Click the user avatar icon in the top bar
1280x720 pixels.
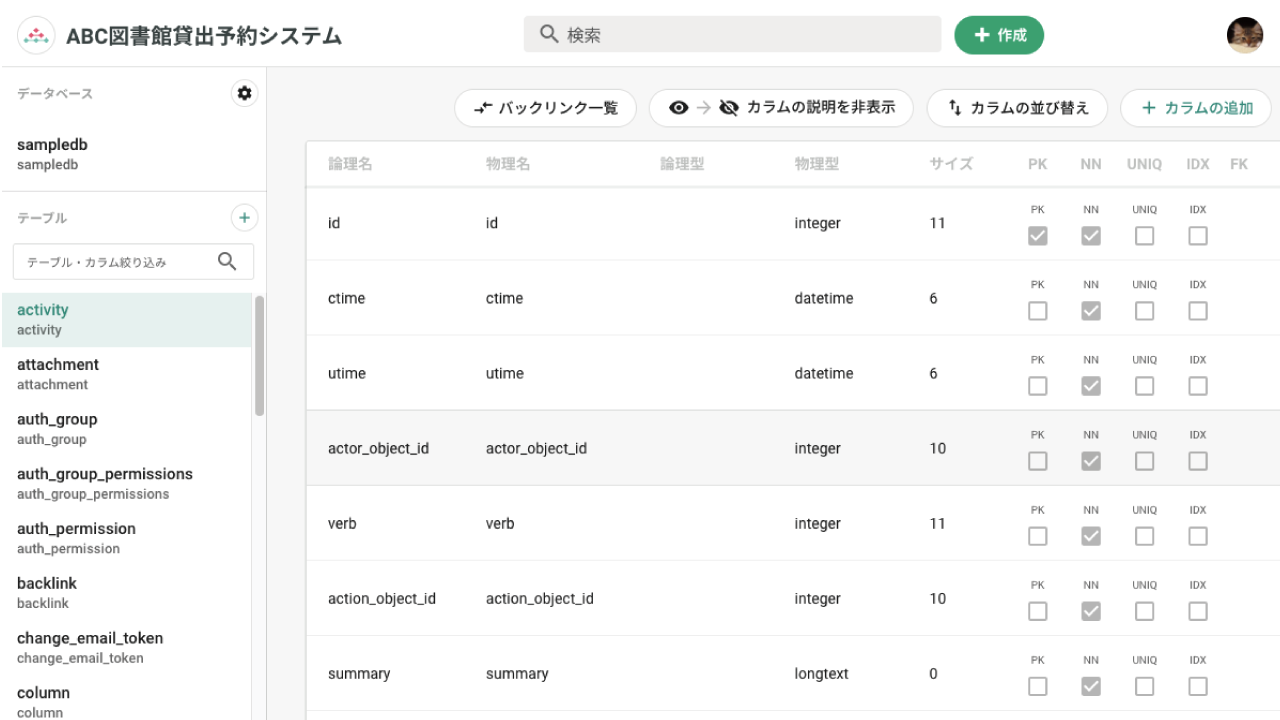1245,35
